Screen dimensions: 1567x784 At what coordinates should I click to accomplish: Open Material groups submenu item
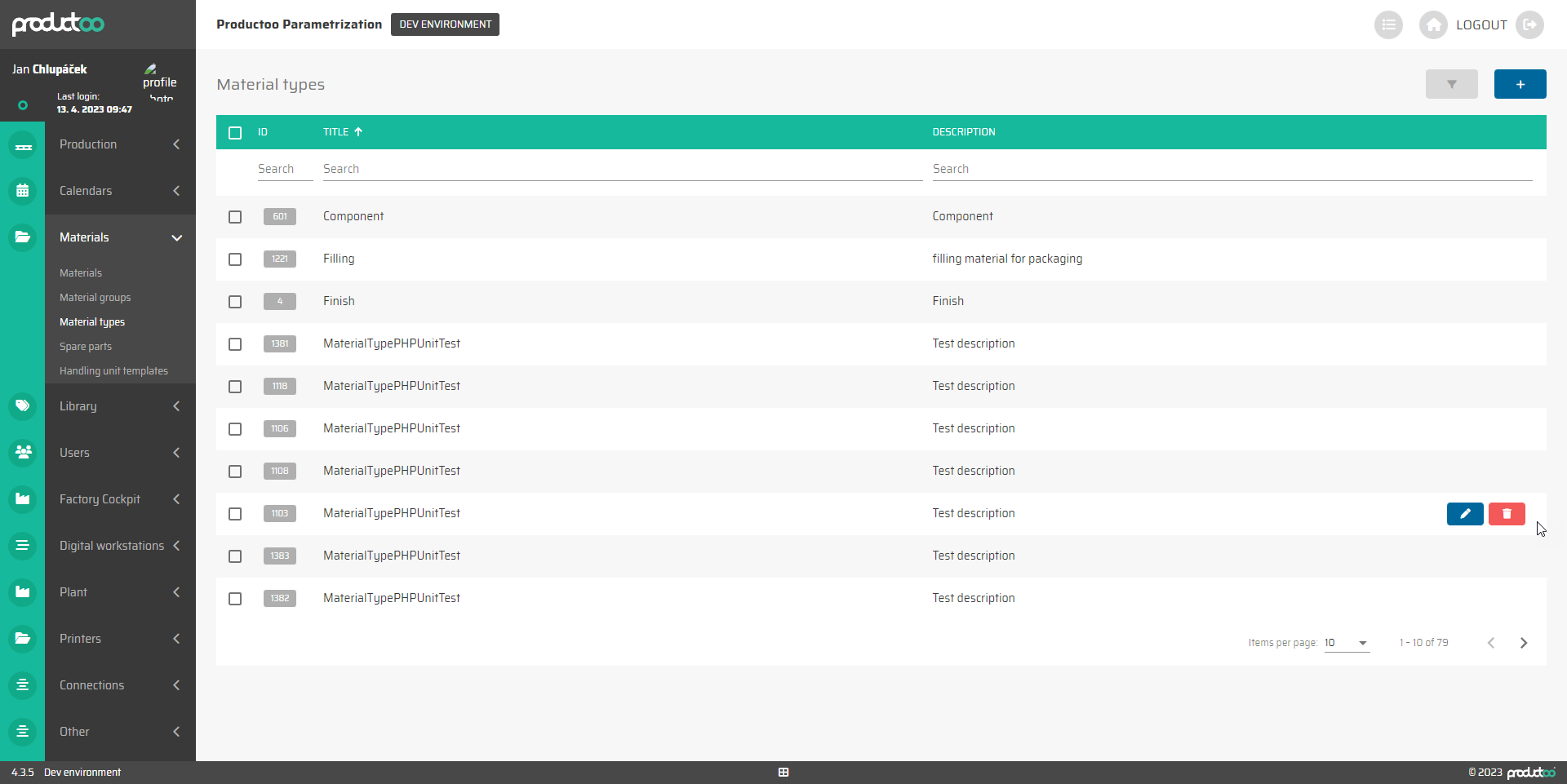95,298
